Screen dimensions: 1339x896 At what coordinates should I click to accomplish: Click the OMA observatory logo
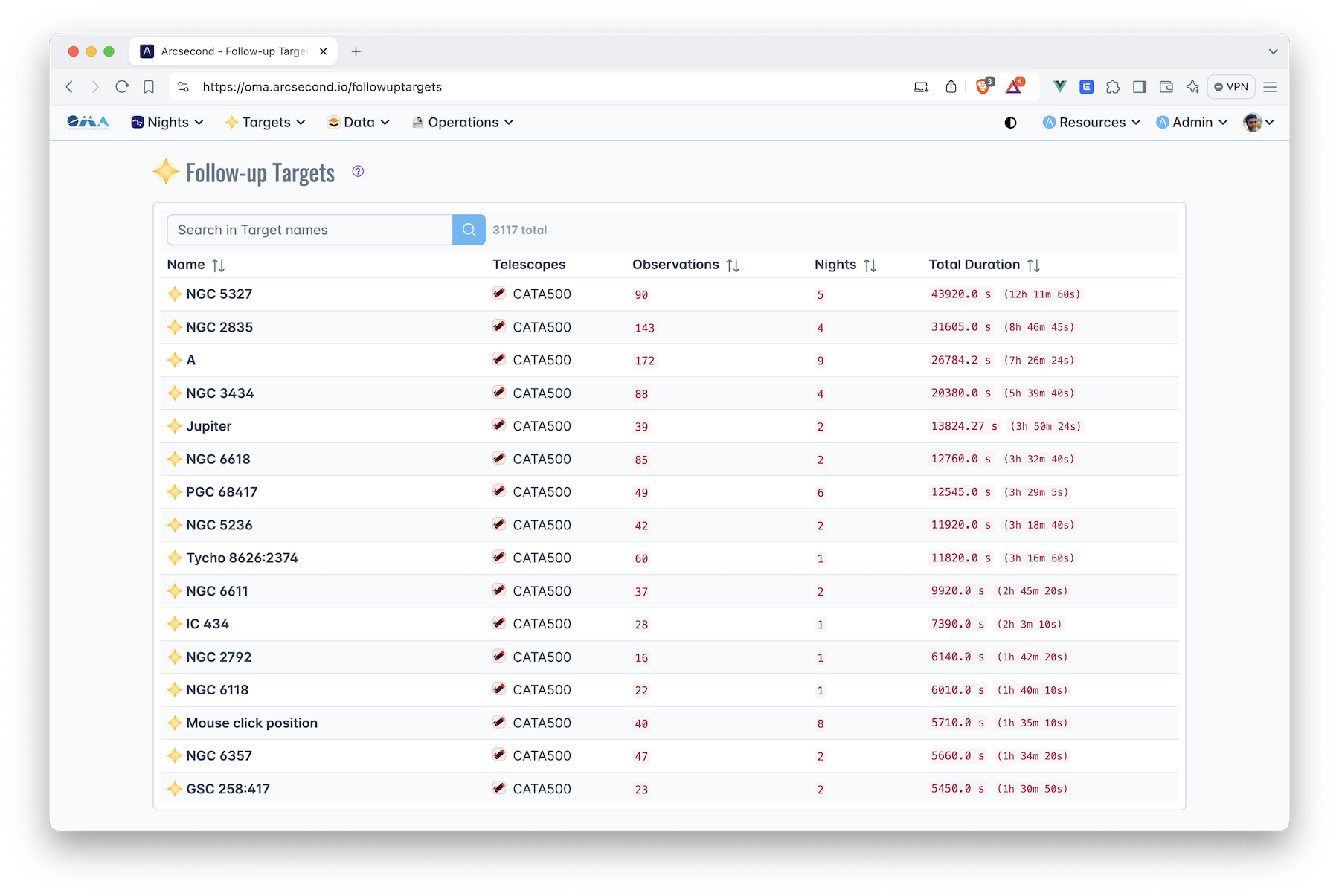(87, 122)
